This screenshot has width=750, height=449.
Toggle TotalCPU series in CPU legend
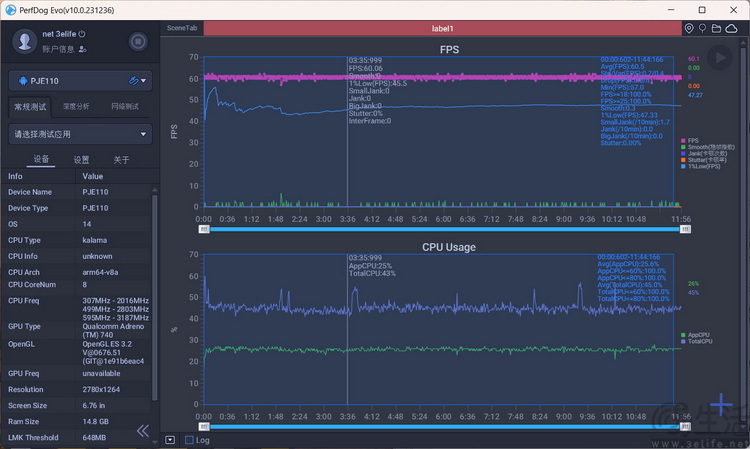click(x=698, y=342)
